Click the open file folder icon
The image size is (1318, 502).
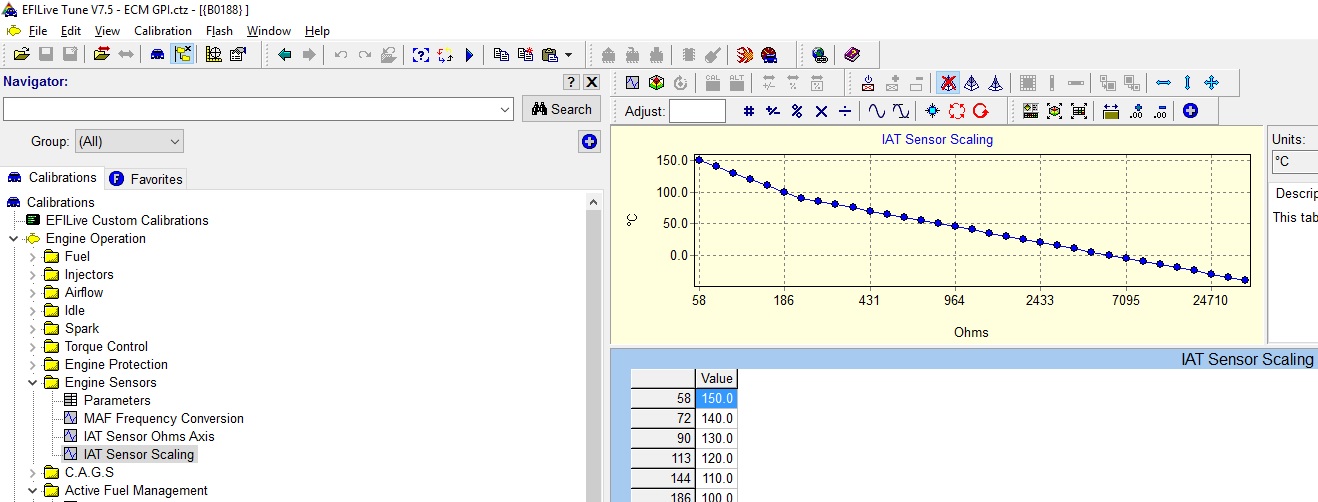pos(20,54)
